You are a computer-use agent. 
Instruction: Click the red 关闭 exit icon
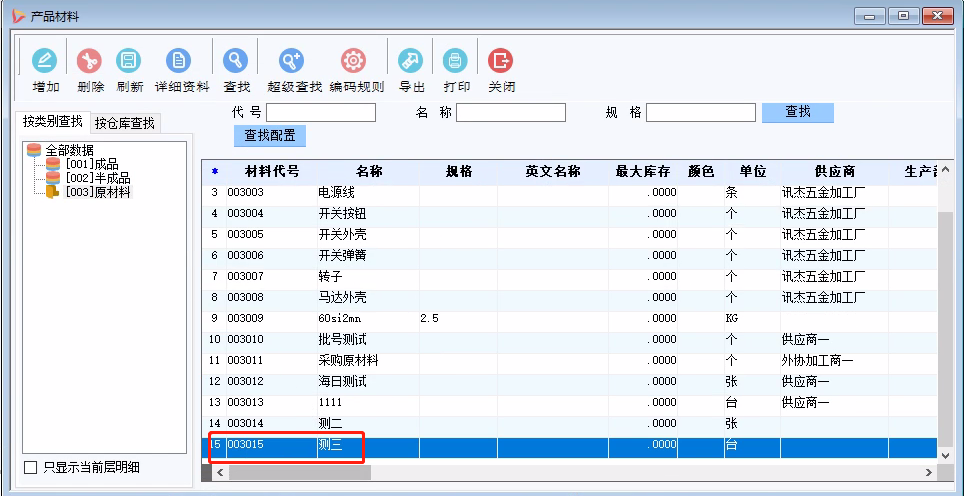tap(500, 61)
